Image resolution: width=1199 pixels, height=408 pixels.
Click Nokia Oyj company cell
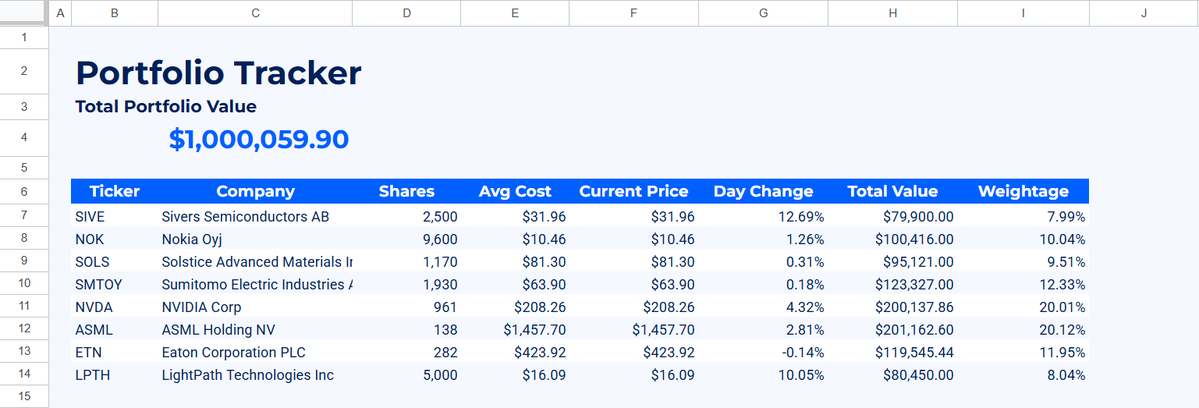[255, 239]
